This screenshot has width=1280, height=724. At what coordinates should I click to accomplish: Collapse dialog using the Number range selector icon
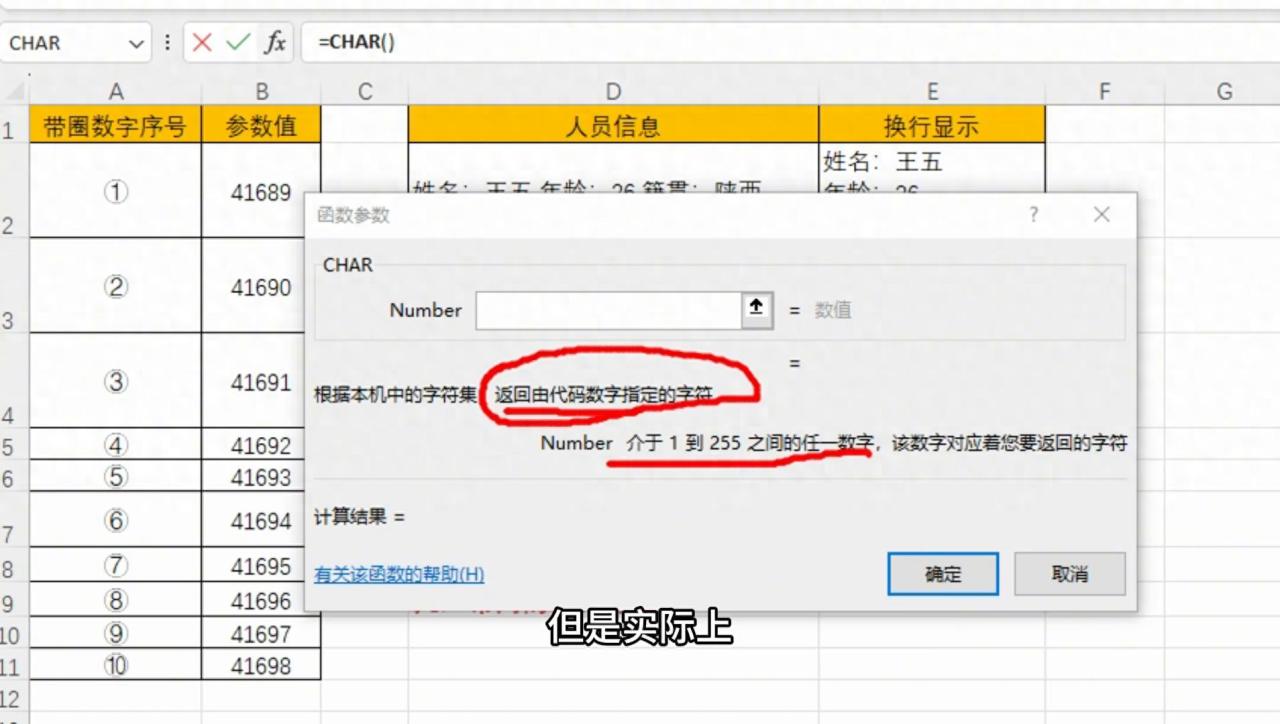757,309
